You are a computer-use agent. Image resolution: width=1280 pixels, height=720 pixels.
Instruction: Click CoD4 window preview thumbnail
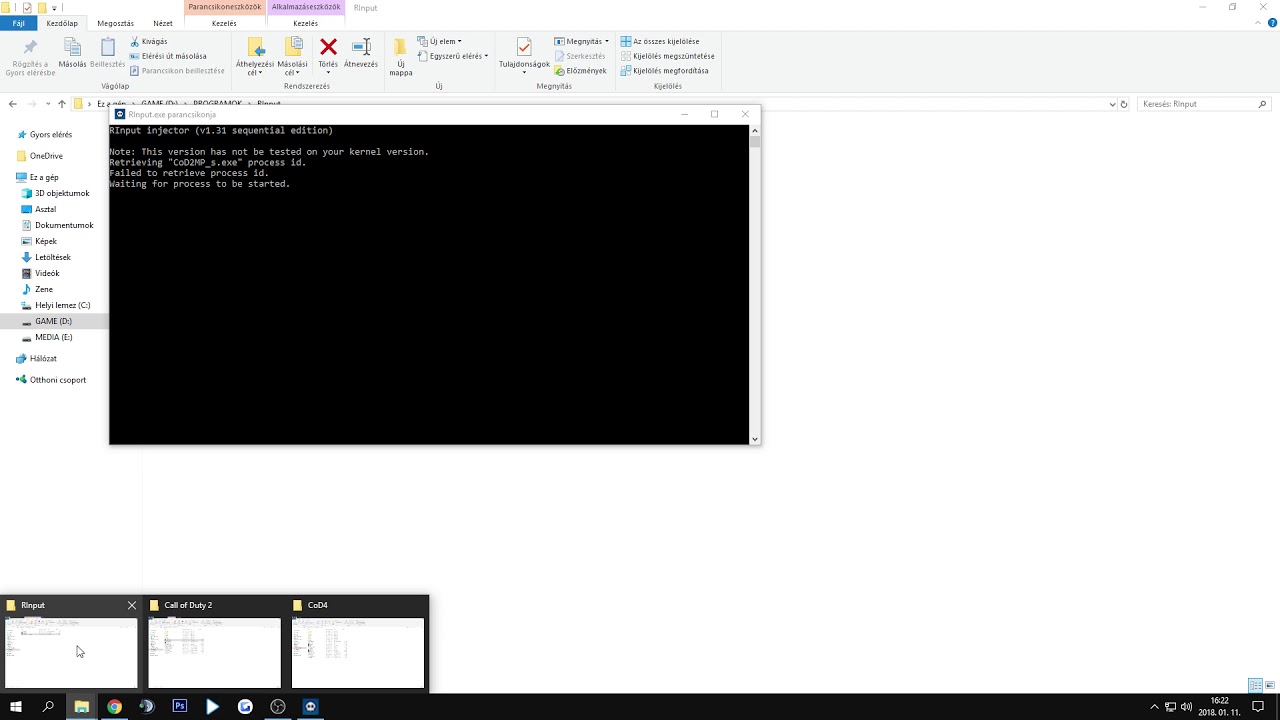(358, 653)
